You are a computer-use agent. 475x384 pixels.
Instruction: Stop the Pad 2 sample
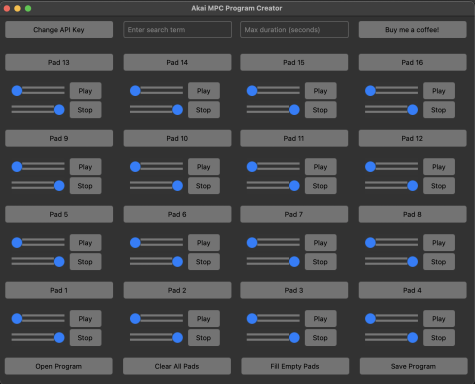point(204,338)
